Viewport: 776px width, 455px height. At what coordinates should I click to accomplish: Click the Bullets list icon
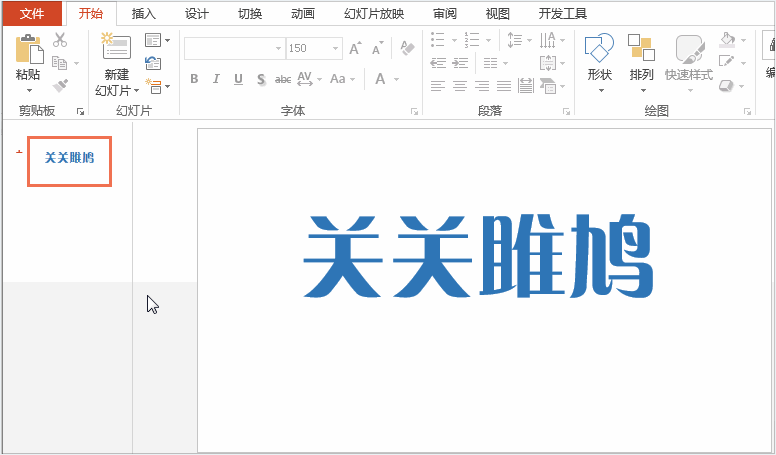[x=438, y=40]
